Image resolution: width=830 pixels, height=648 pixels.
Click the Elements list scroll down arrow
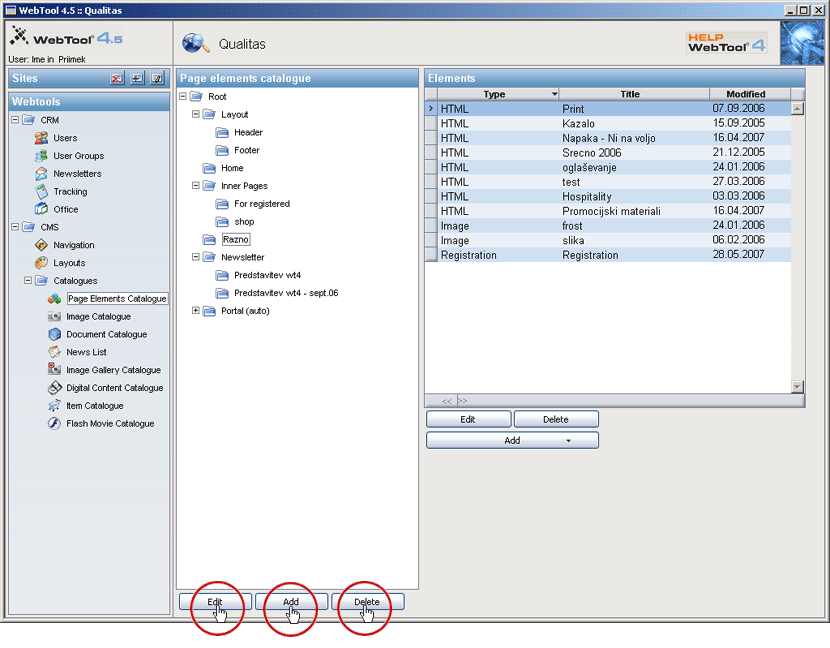797,386
